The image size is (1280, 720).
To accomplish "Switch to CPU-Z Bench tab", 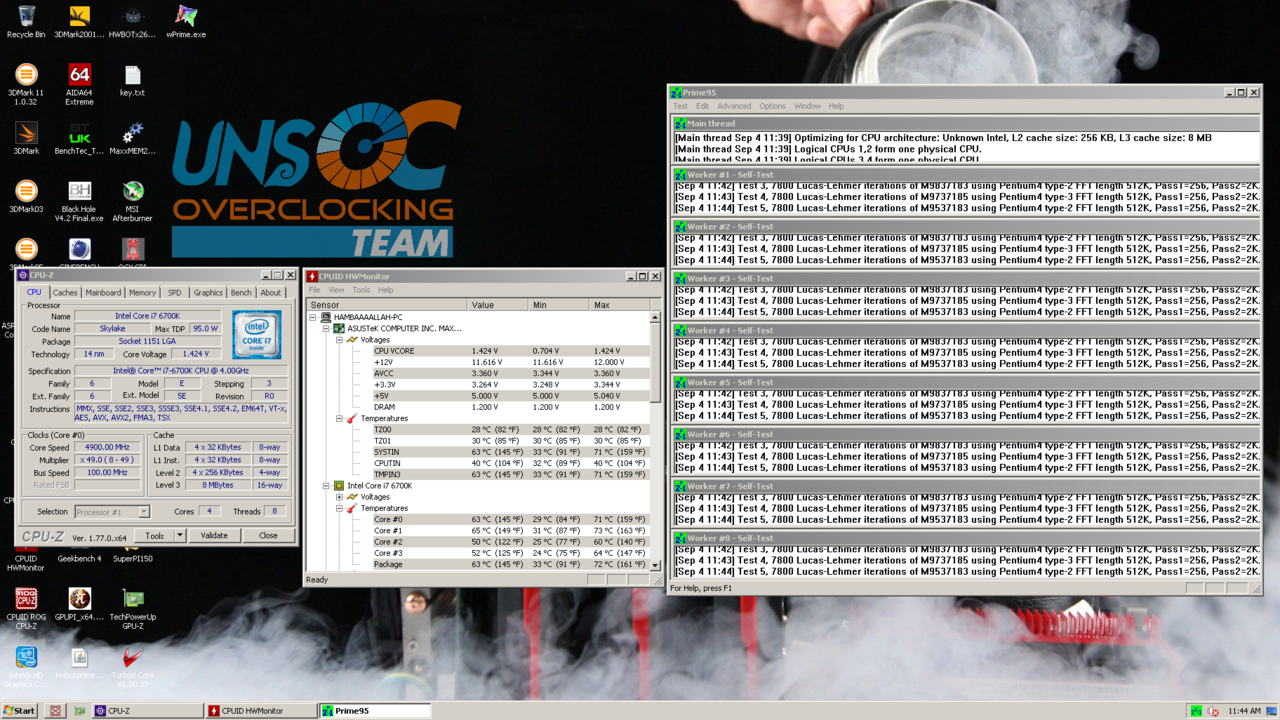I will (241, 293).
